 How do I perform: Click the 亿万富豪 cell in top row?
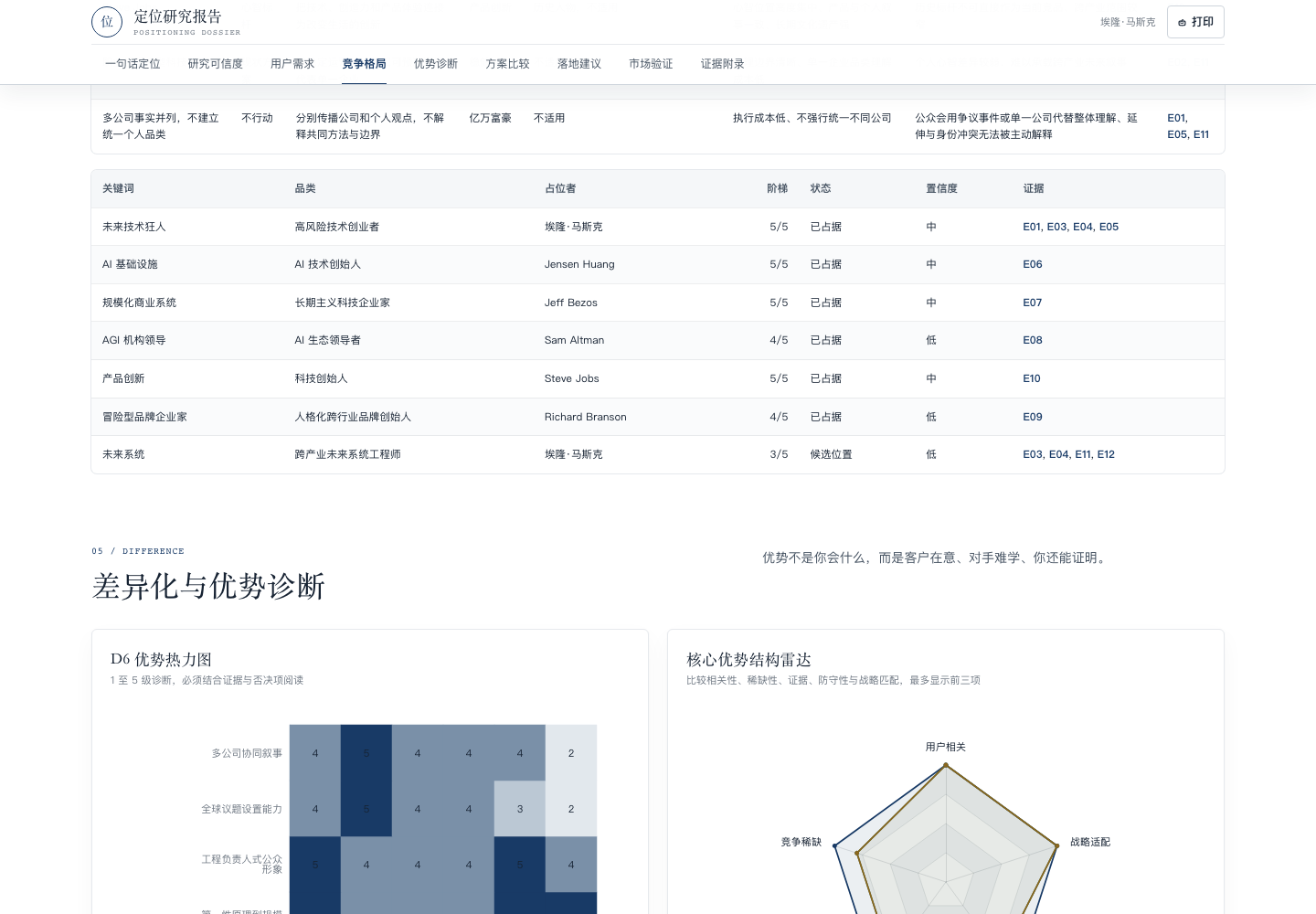491,118
